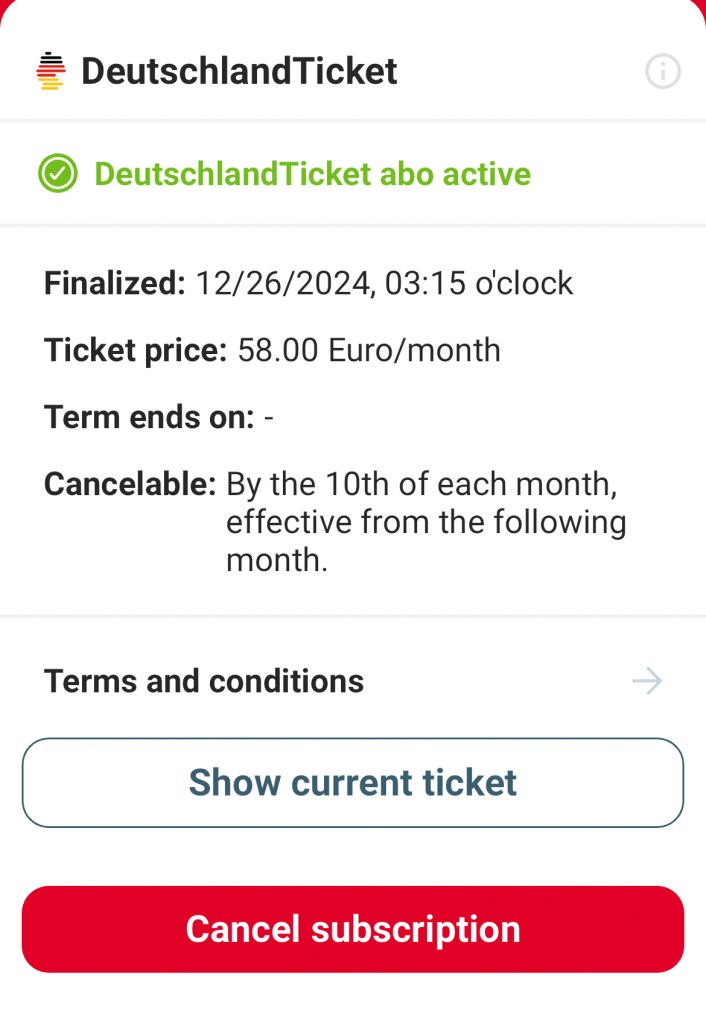The width and height of the screenshot is (706, 1024).
Task: Click the "effective from the following" line
Action: (x=426, y=523)
